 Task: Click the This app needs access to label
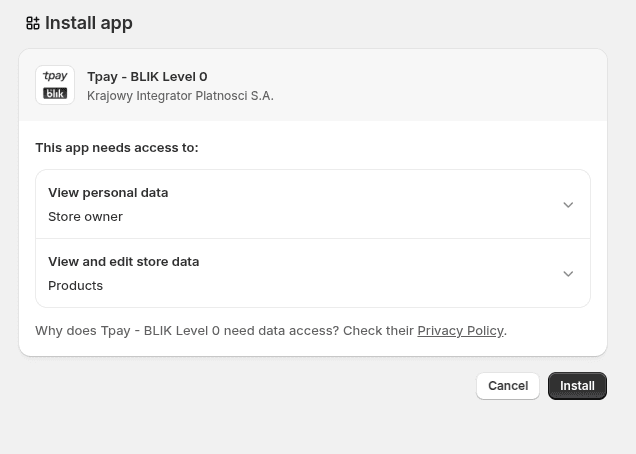pos(116,147)
